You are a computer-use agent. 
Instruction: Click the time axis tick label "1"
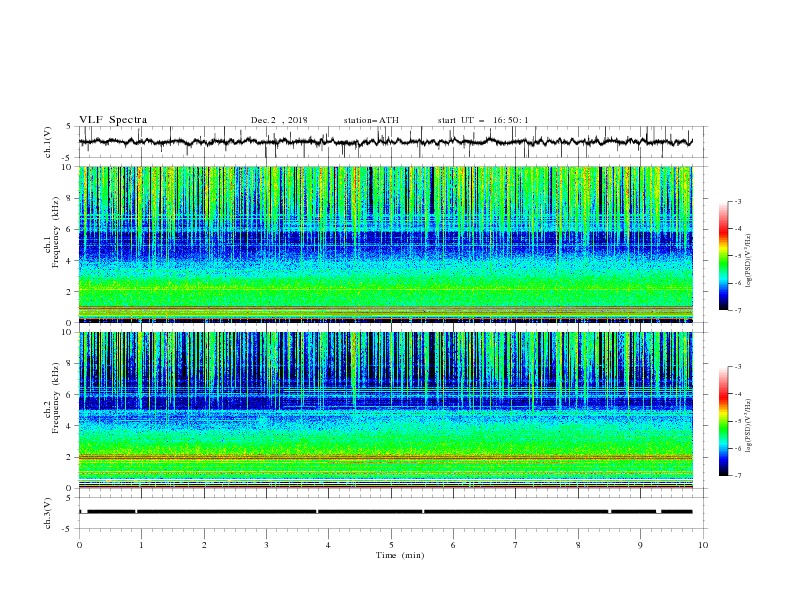coord(141,545)
